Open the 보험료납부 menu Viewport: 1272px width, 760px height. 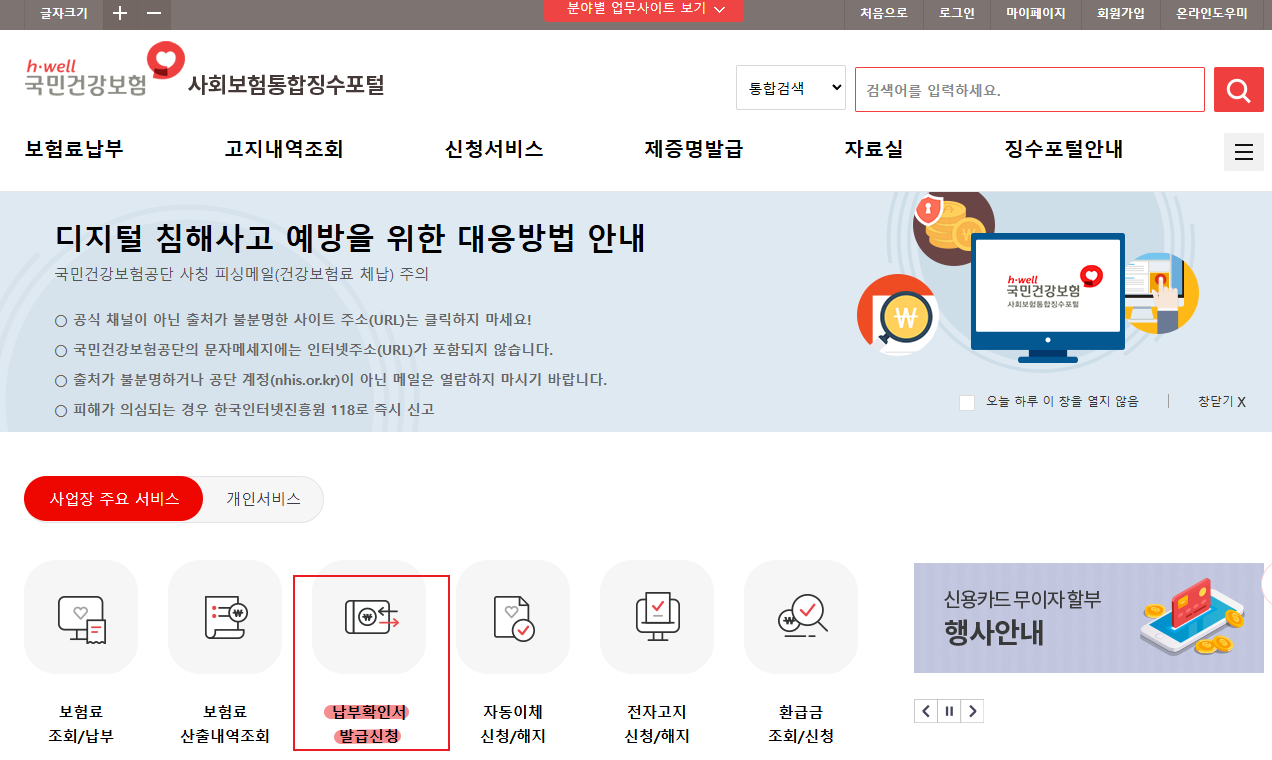[x=74, y=149]
